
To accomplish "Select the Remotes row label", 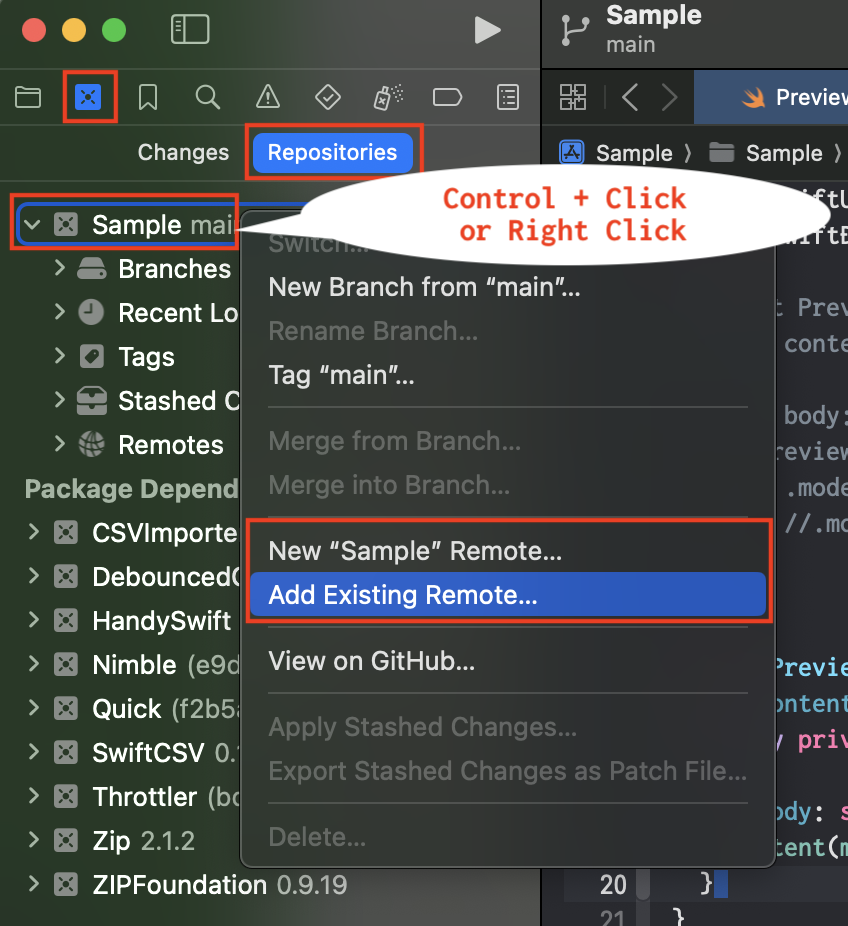I will [171, 445].
